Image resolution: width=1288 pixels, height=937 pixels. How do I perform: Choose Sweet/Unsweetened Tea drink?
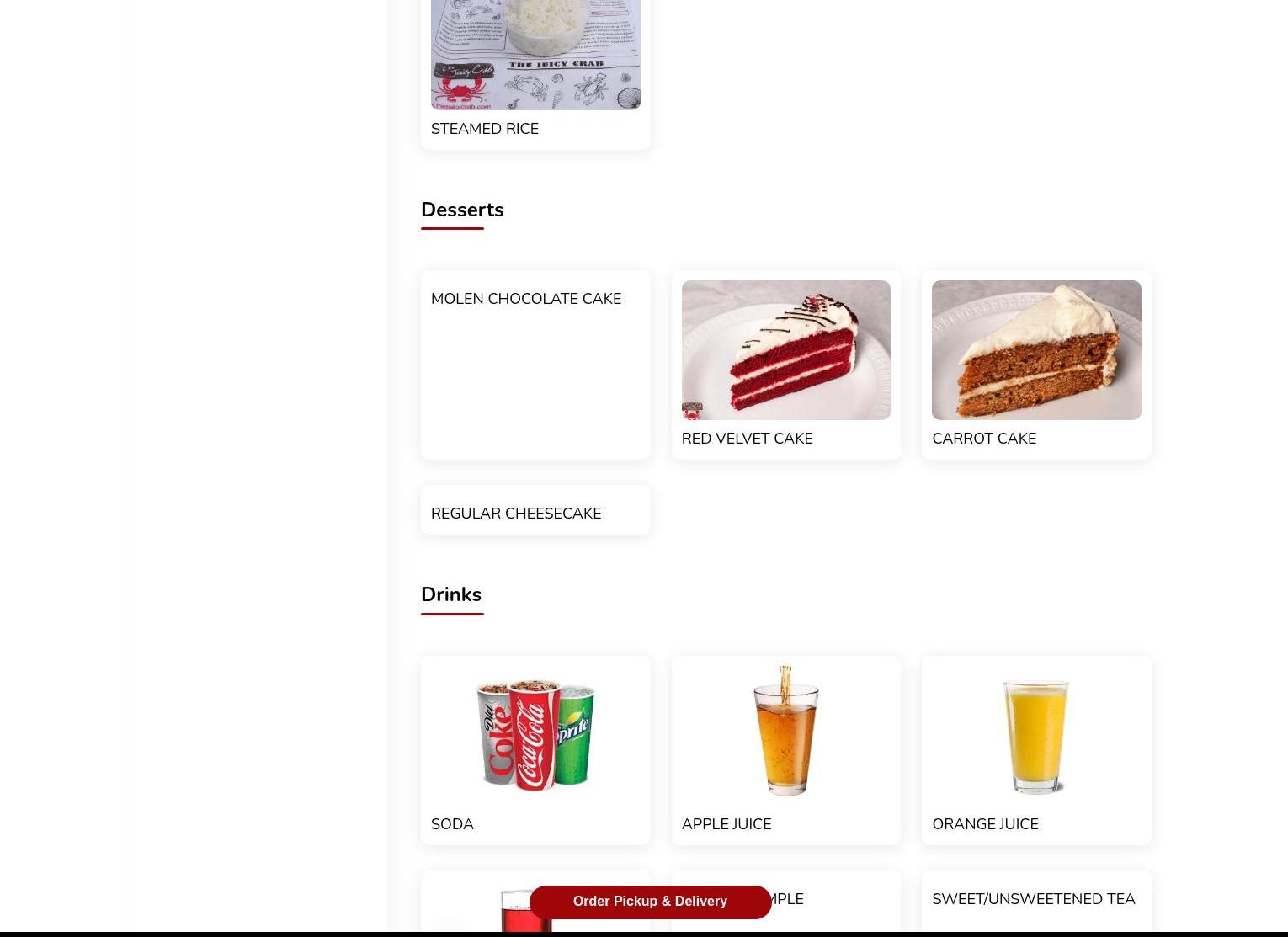tap(1034, 899)
